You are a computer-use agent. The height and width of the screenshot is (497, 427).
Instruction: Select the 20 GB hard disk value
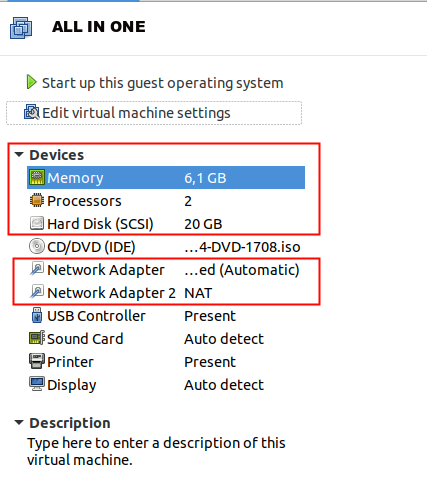[203, 224]
